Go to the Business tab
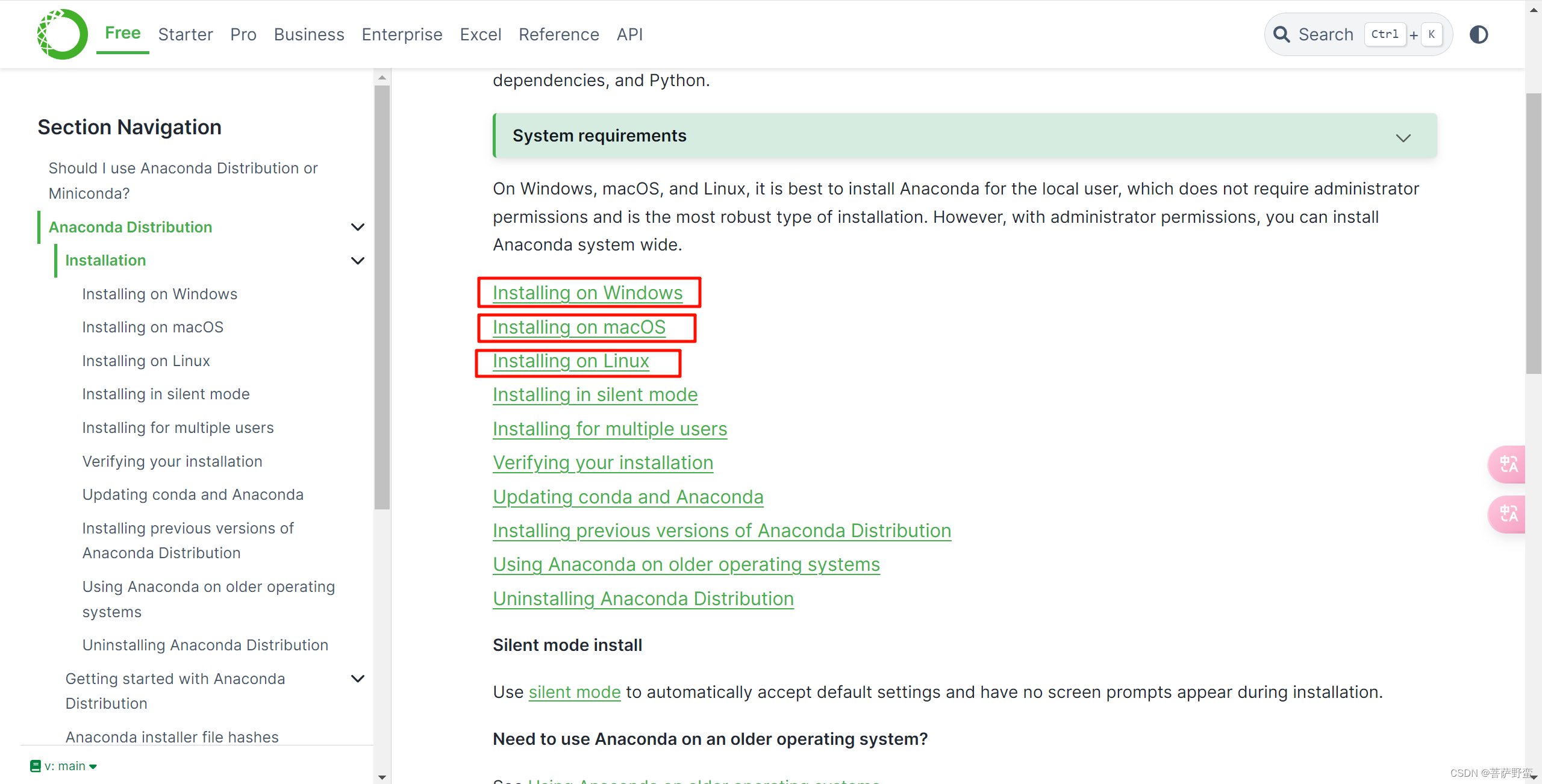Image resolution: width=1542 pixels, height=784 pixels. pos(309,34)
